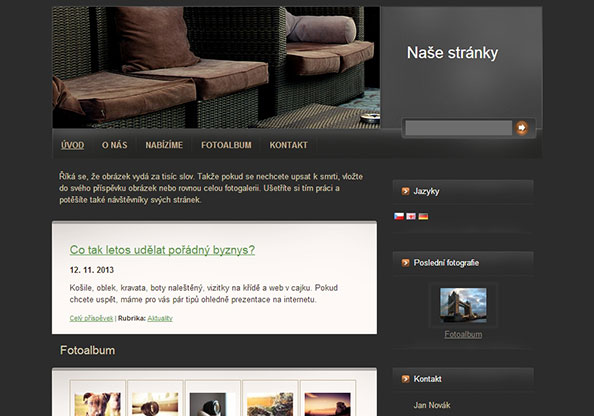Open the Aktuality category link
The image size is (594, 416).
click(160, 318)
